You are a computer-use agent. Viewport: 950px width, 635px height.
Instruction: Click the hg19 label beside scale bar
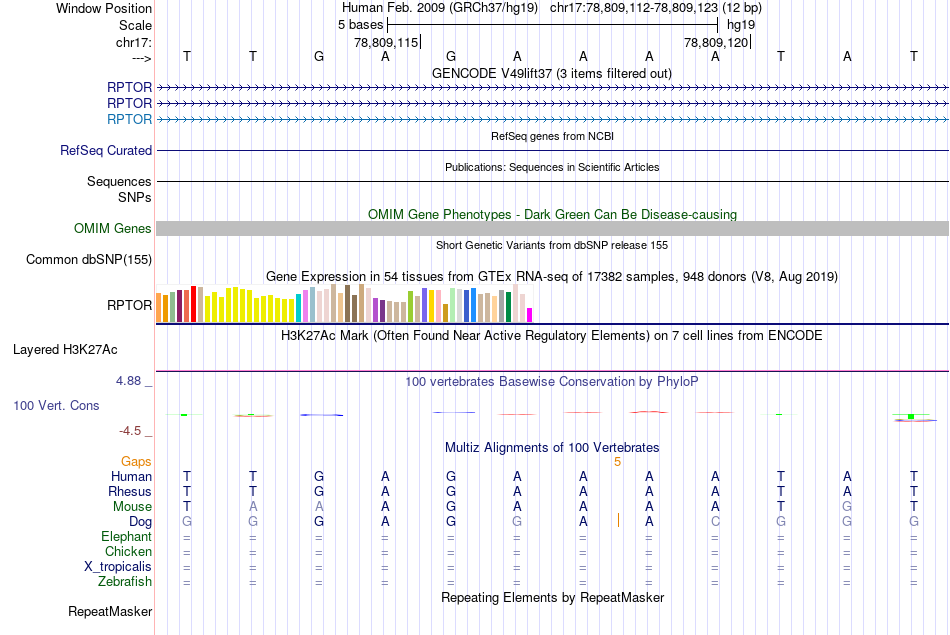[741, 25]
